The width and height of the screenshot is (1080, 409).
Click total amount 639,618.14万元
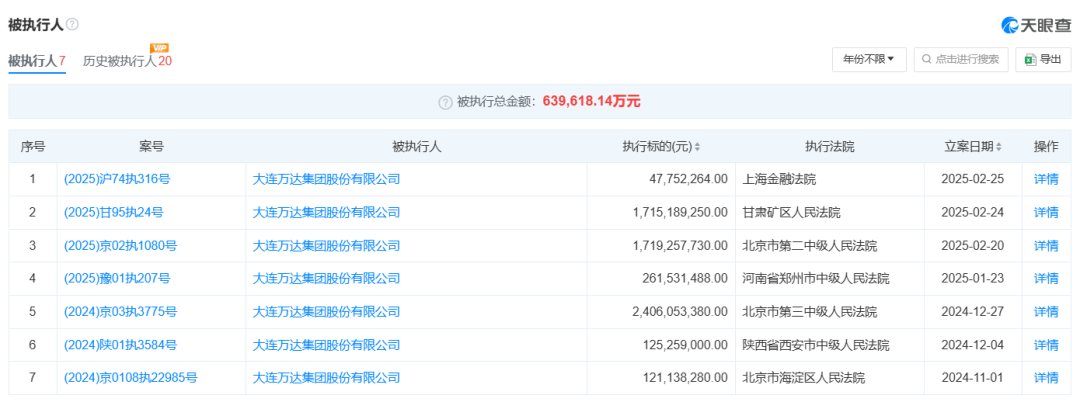pyautogui.click(x=592, y=102)
